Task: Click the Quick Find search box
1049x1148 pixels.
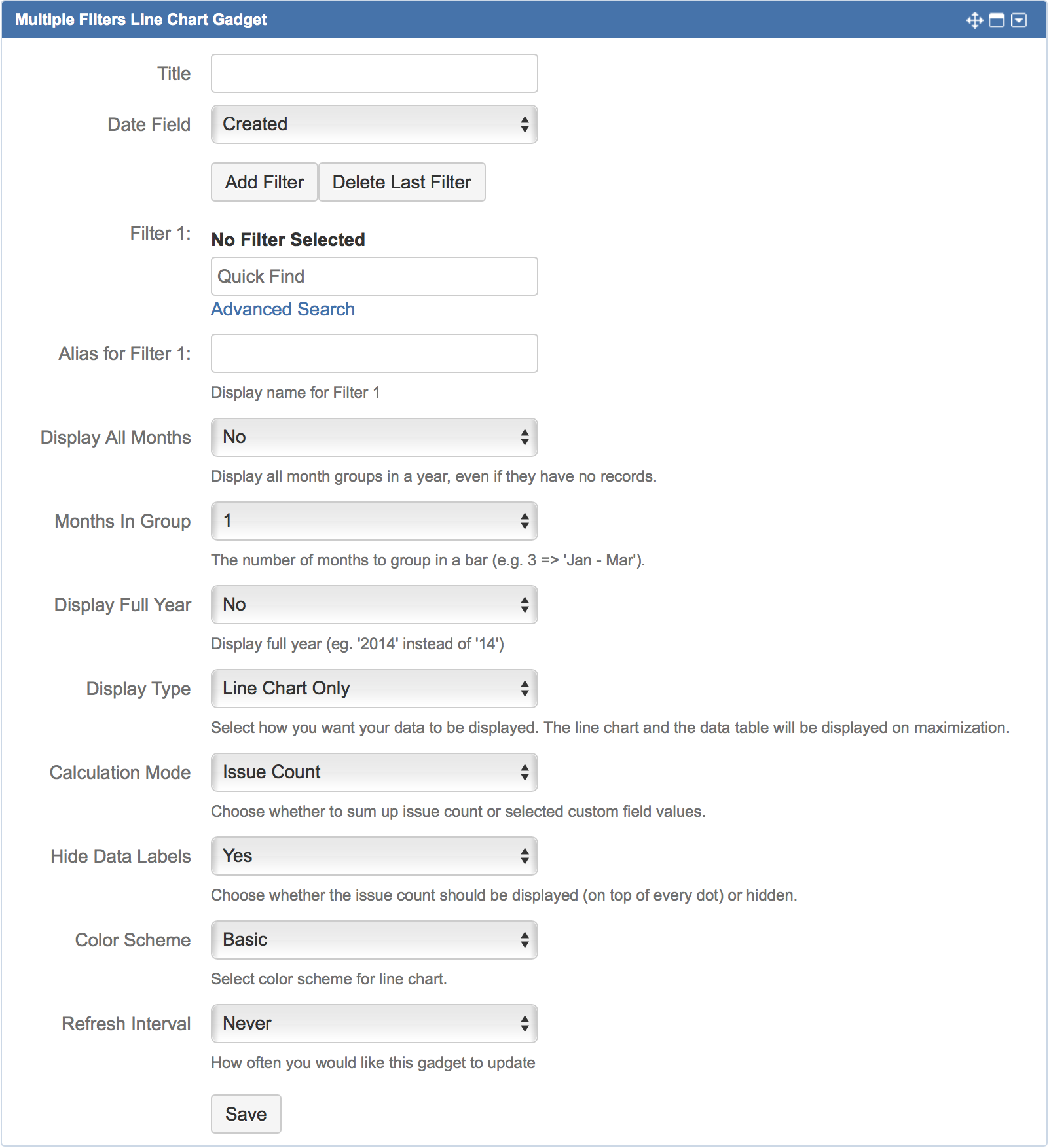Action: [x=373, y=276]
